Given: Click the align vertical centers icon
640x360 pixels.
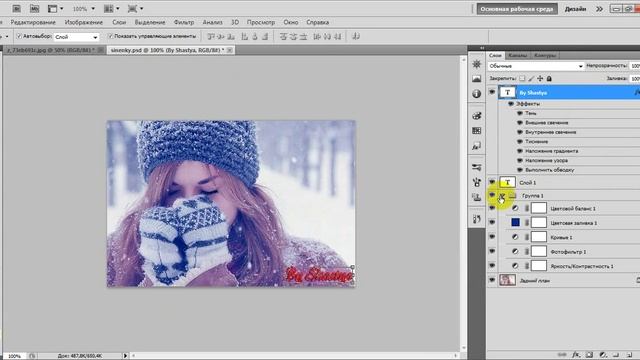Looking at the screenshot, I should [x=221, y=37].
